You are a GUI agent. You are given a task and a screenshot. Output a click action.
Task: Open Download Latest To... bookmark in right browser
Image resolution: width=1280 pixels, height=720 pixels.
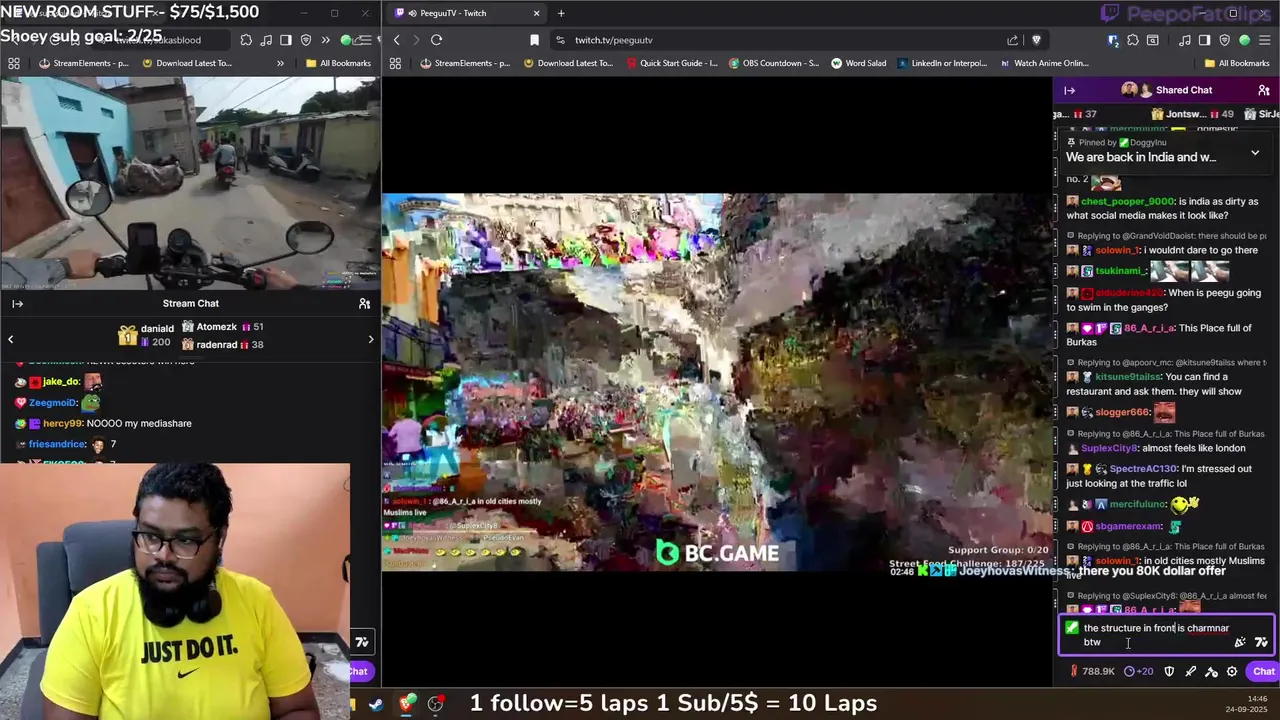(567, 63)
